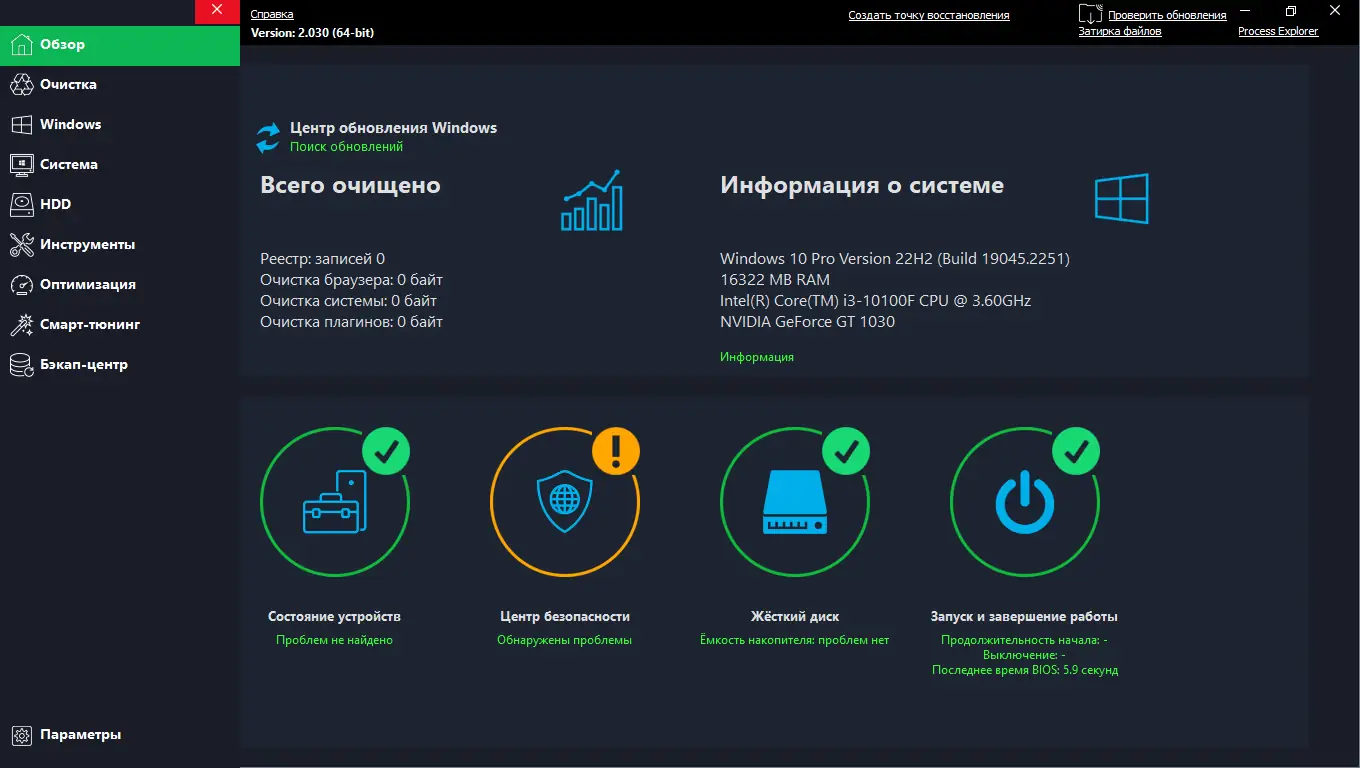Open the Обзор home icon in sidebar

[21, 45]
